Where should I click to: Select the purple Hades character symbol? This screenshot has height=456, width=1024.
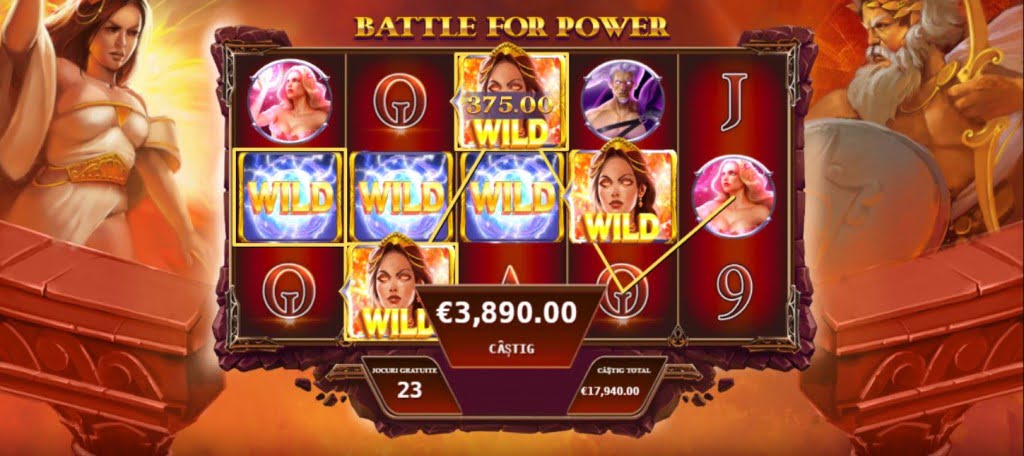tap(623, 101)
